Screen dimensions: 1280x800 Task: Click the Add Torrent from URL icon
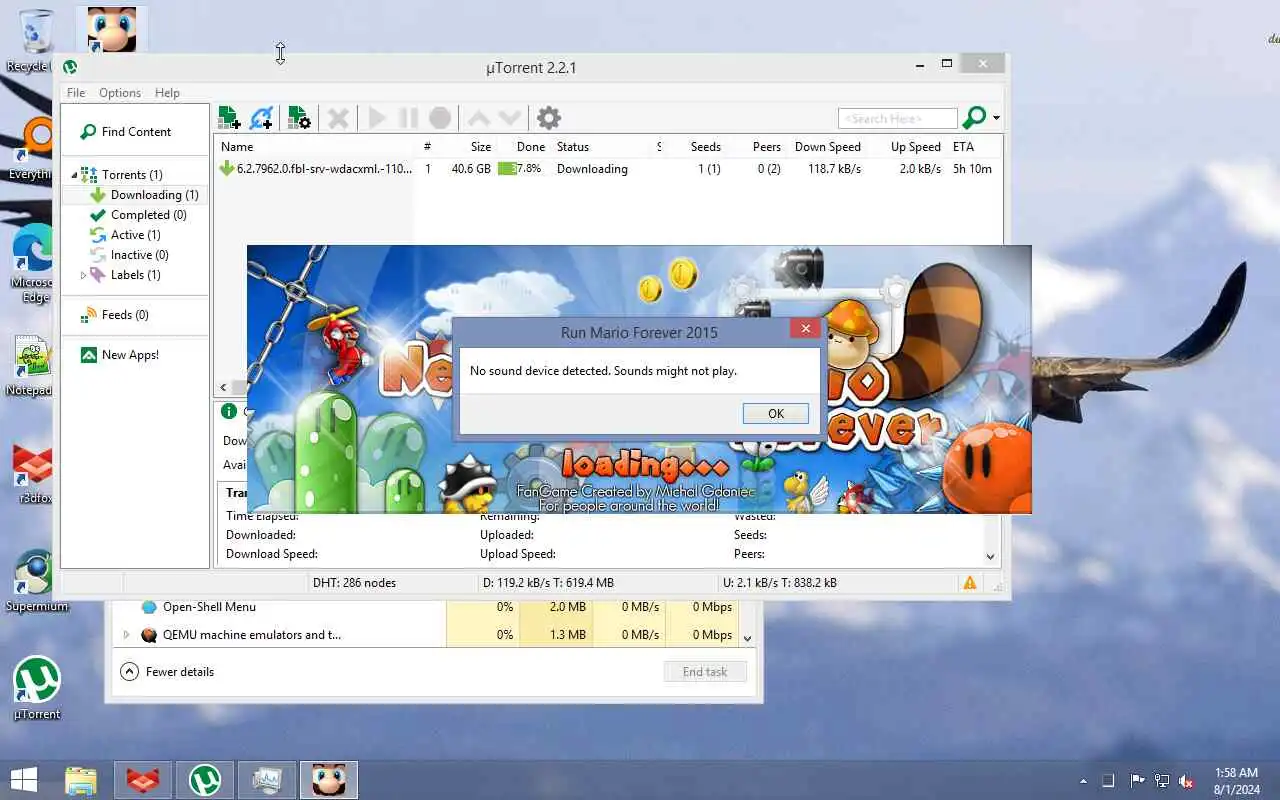pyautogui.click(x=261, y=118)
